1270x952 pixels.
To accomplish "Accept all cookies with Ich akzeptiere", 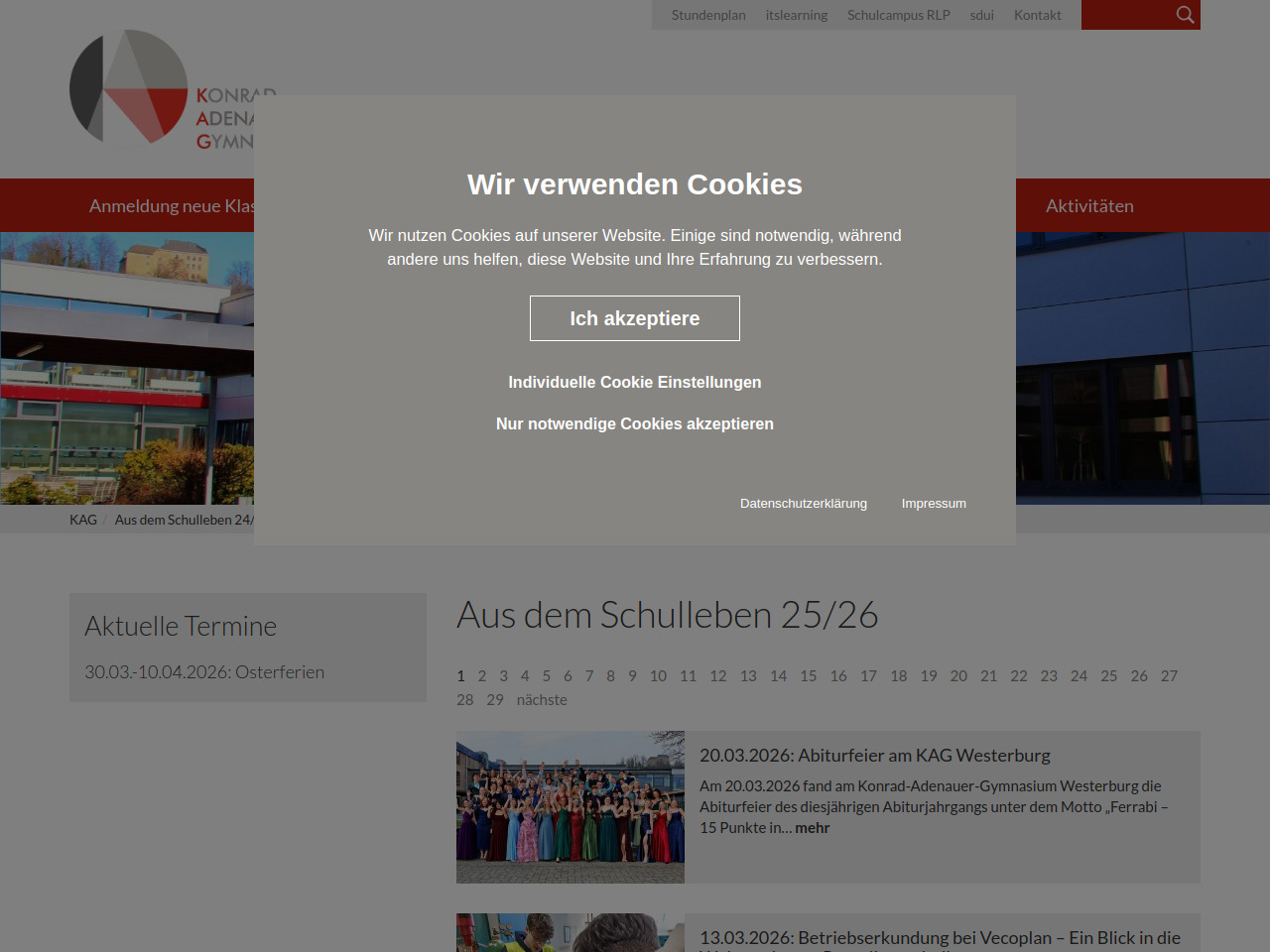I will click(635, 318).
